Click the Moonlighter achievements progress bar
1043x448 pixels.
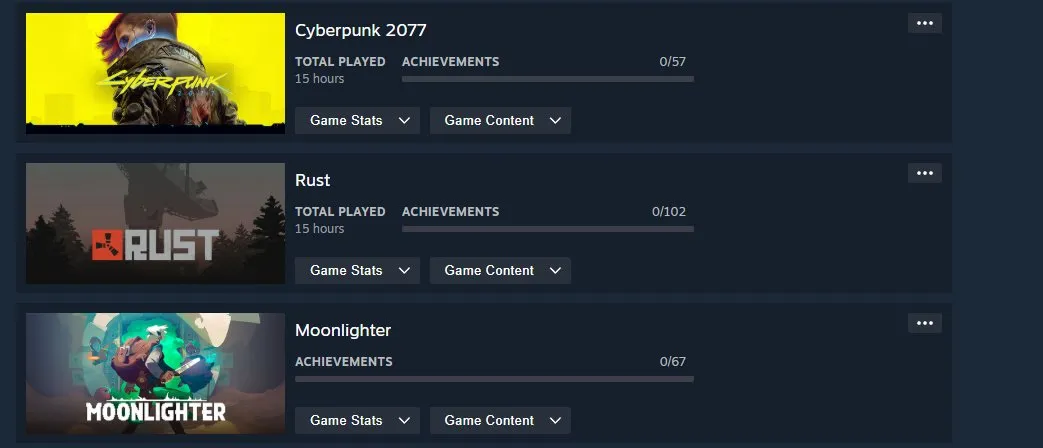tap(494, 380)
